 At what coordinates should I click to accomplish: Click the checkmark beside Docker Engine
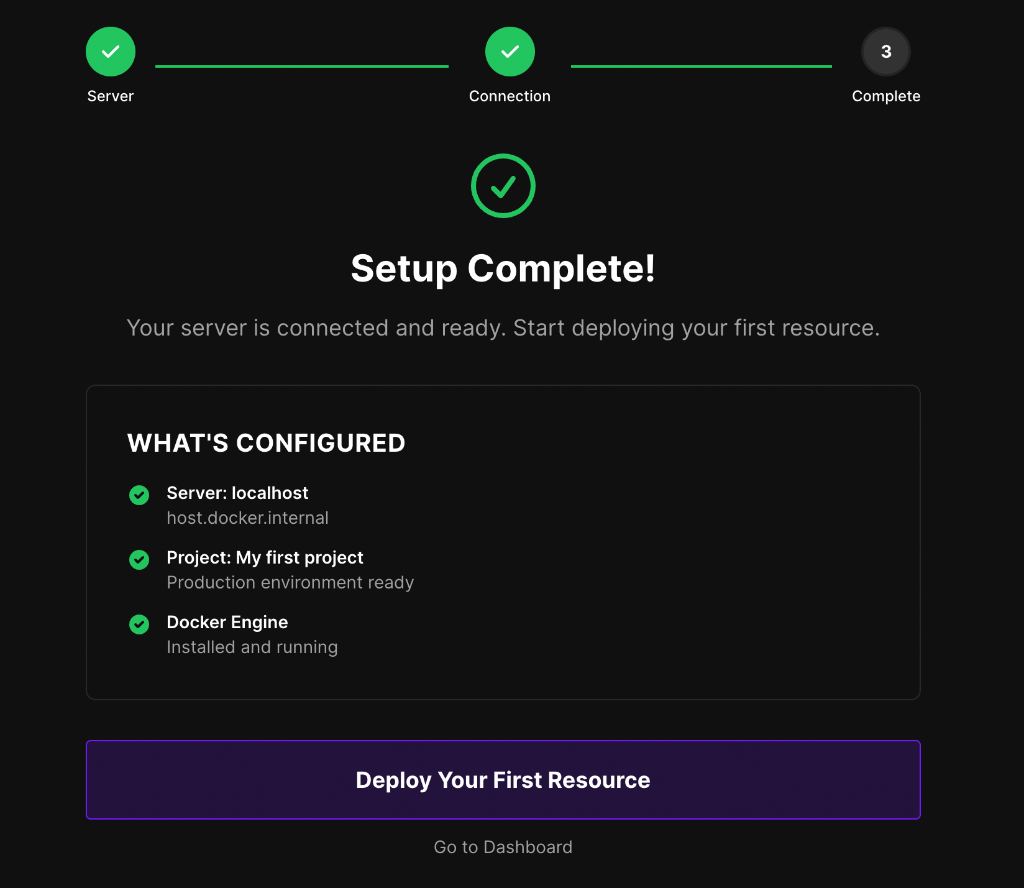[139, 623]
